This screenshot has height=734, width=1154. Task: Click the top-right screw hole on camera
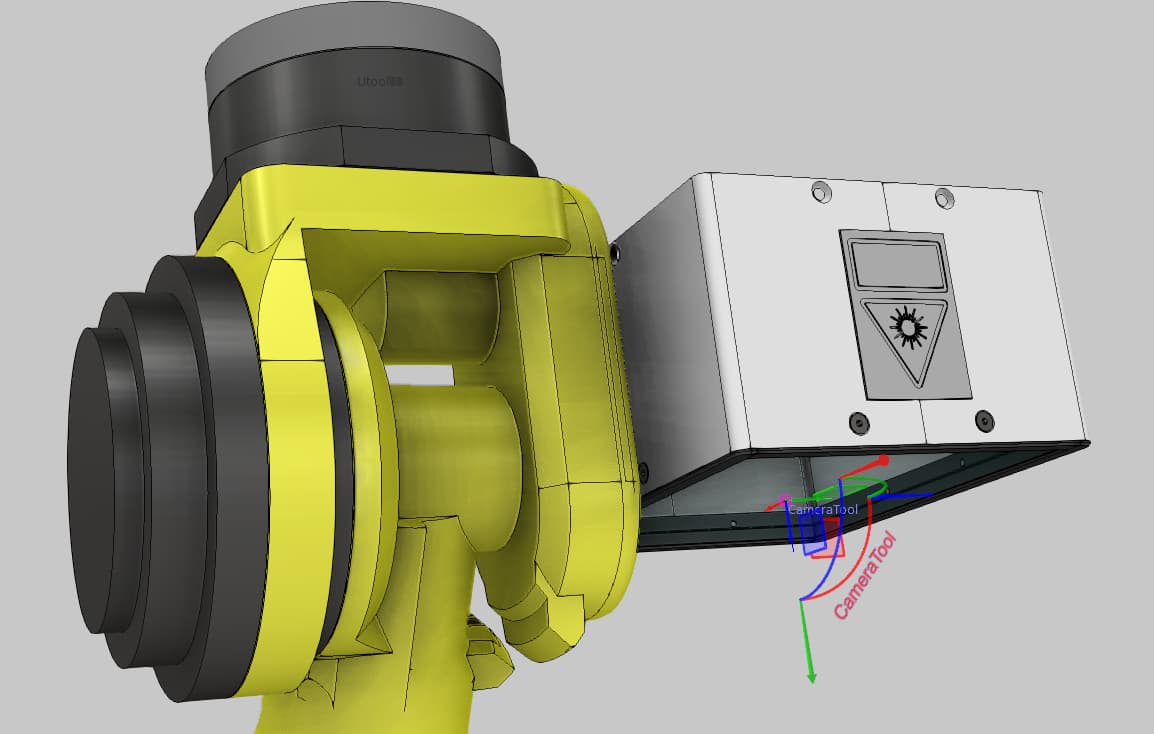944,198
